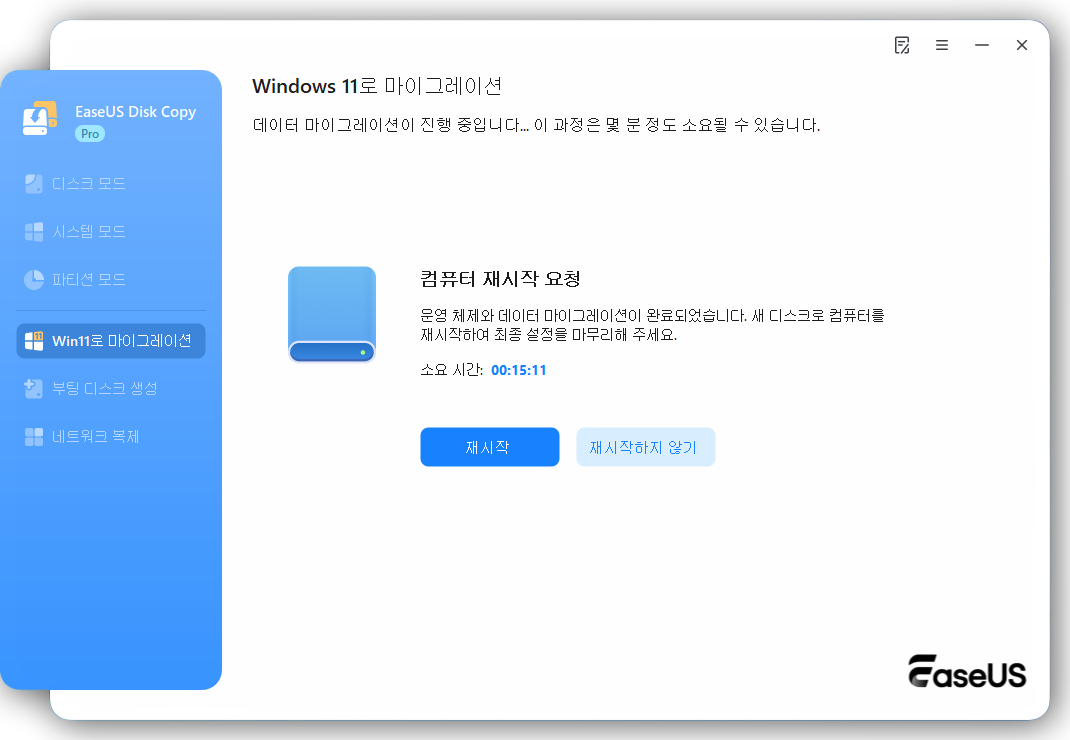The height and width of the screenshot is (740, 1070).
Task: Open the hamburger menu at top right
Action: pyautogui.click(x=941, y=45)
